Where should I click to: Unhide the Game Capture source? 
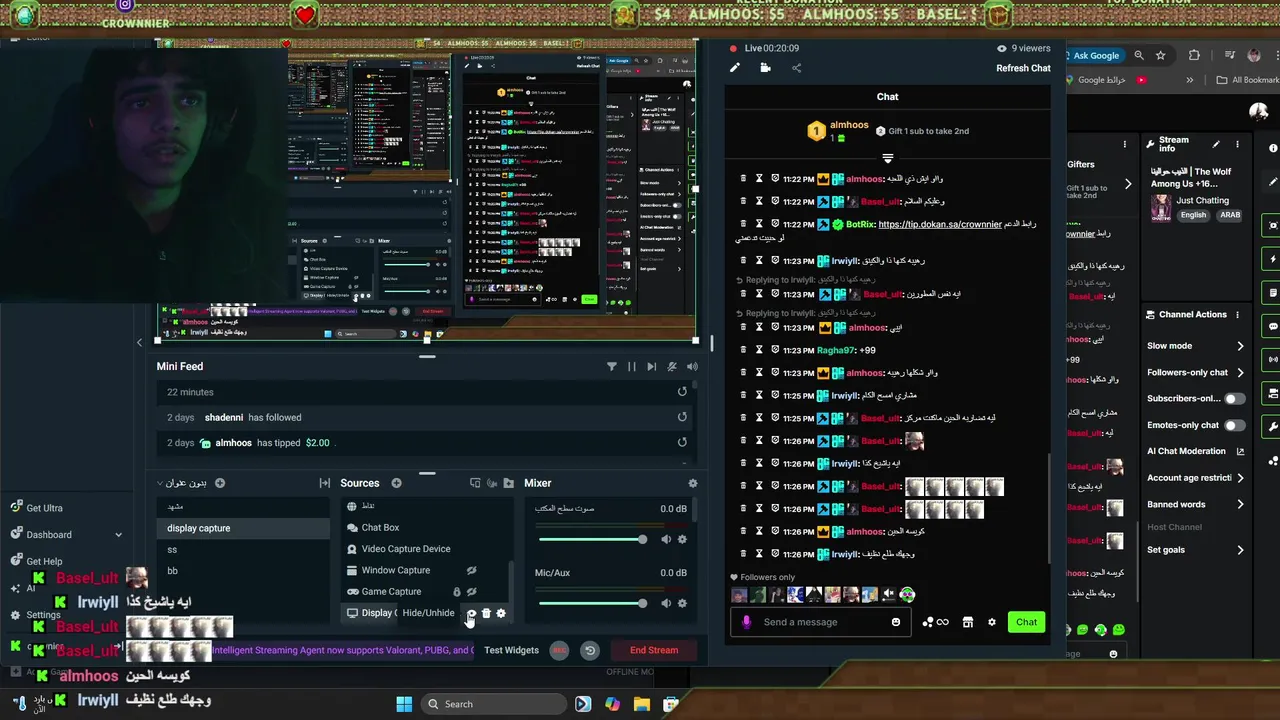tap(471, 591)
